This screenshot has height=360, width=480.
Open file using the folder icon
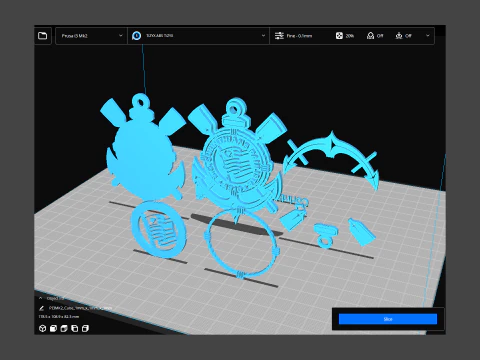(43, 36)
